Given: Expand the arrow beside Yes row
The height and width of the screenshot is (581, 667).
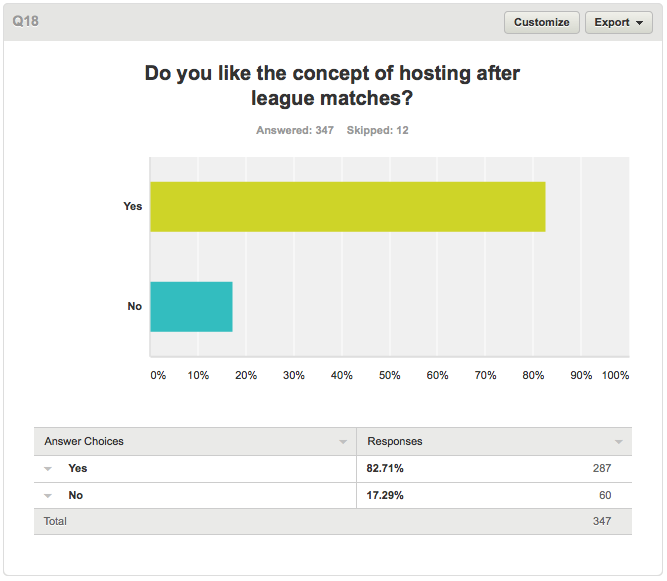Looking at the screenshot, I should pos(48,469).
